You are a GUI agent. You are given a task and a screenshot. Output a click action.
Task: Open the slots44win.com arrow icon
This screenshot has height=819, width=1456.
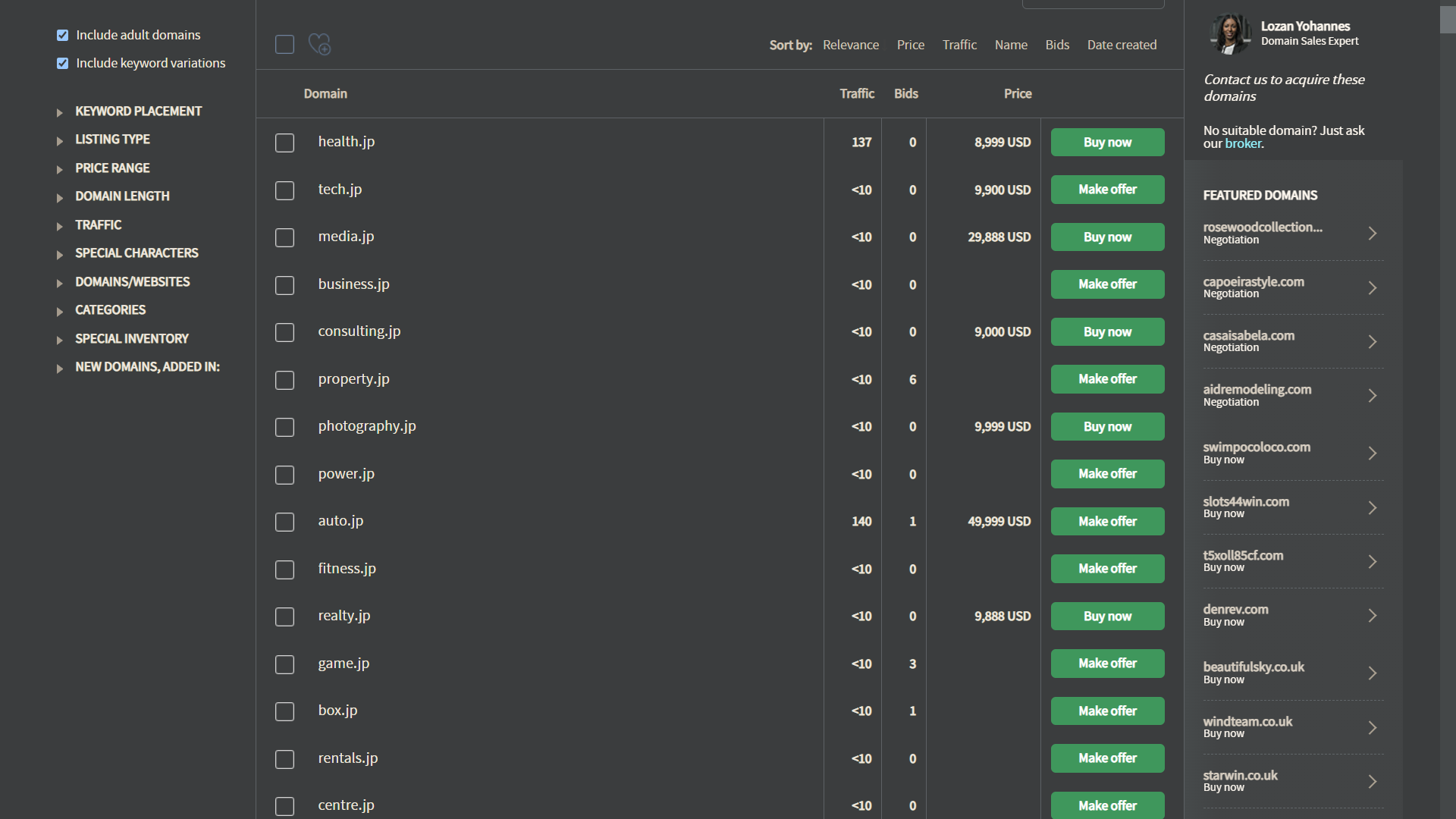1372,508
